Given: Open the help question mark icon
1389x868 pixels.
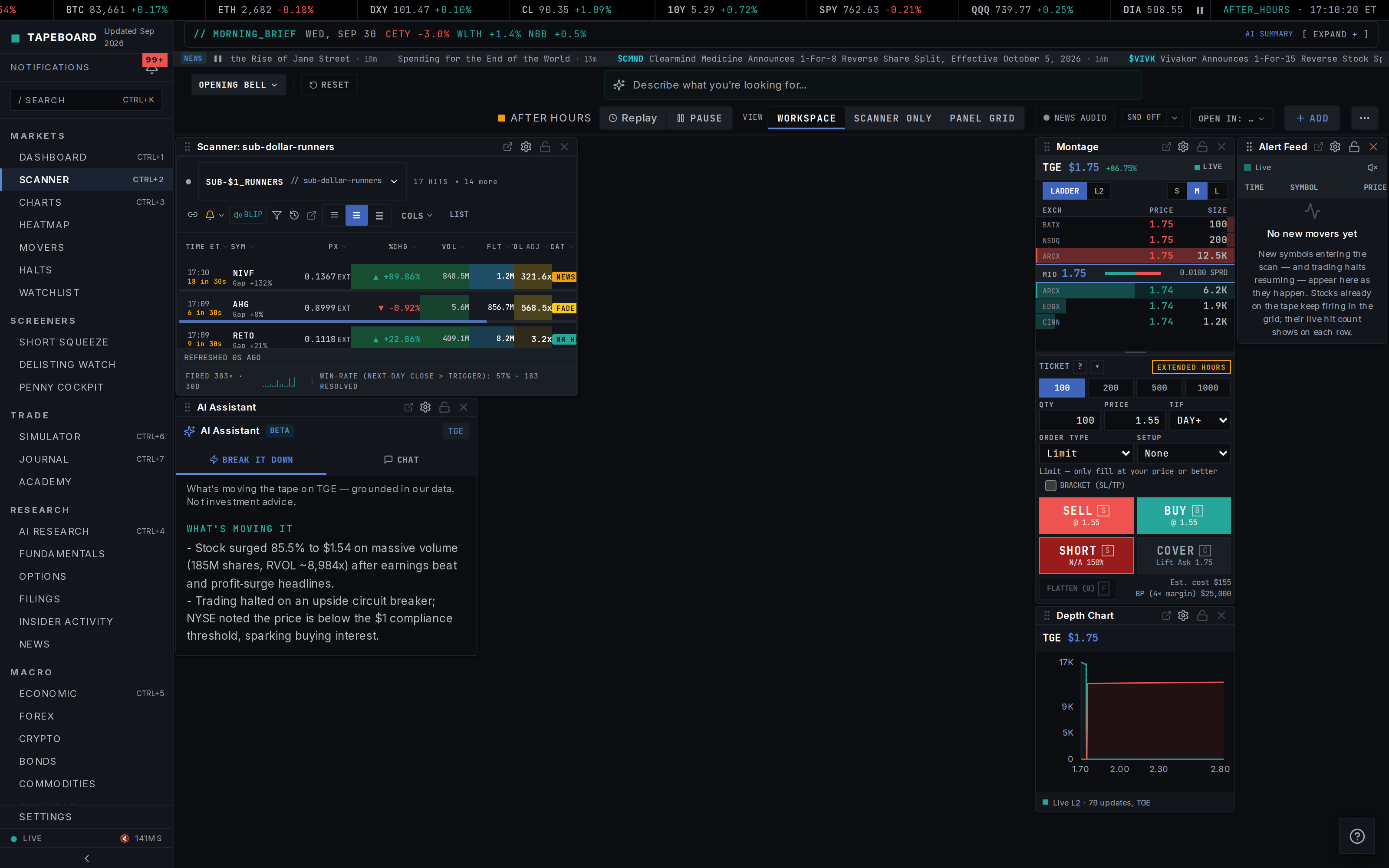Looking at the screenshot, I should pos(1357,836).
